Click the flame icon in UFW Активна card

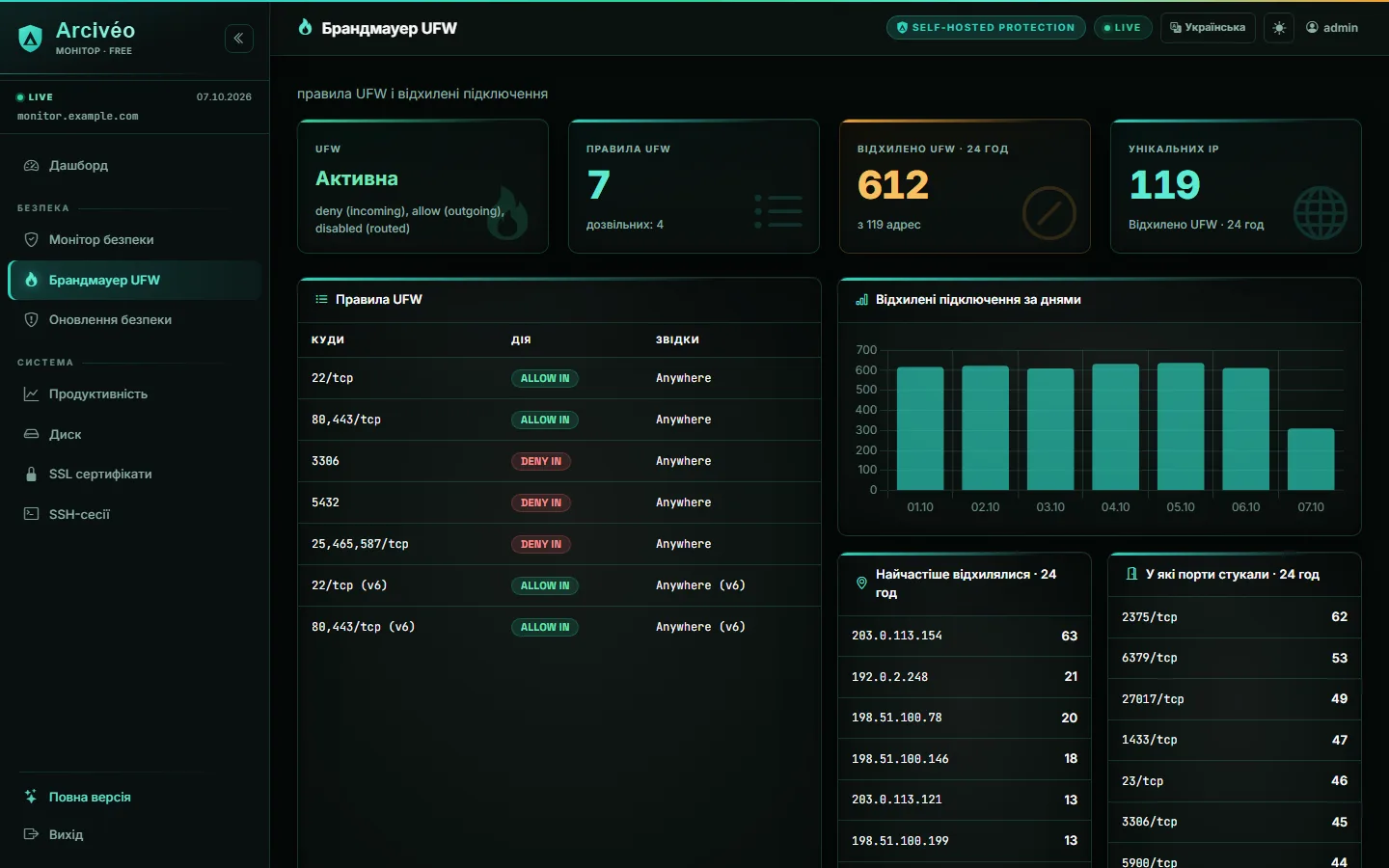507,212
